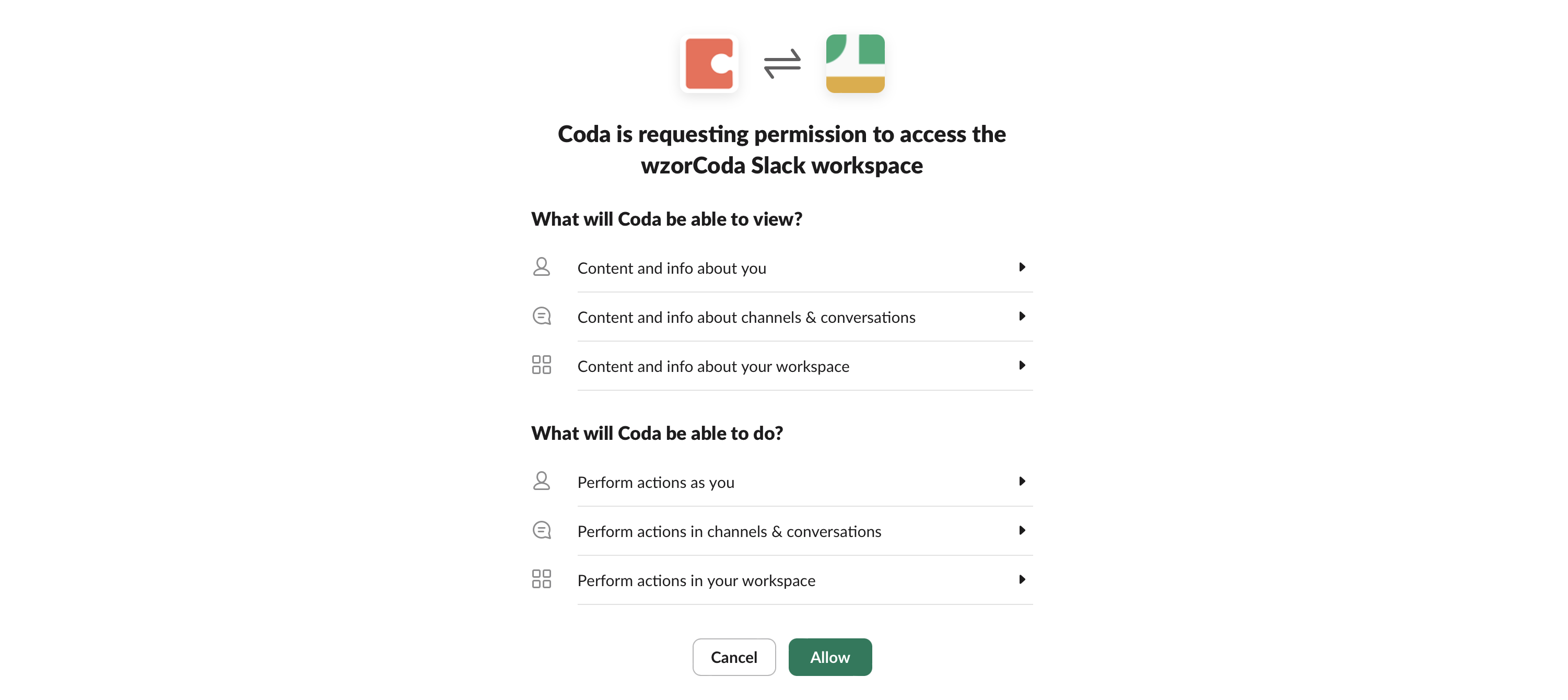Click the Coda app logo icon
Screen dimensions: 1568x700
click(709, 64)
